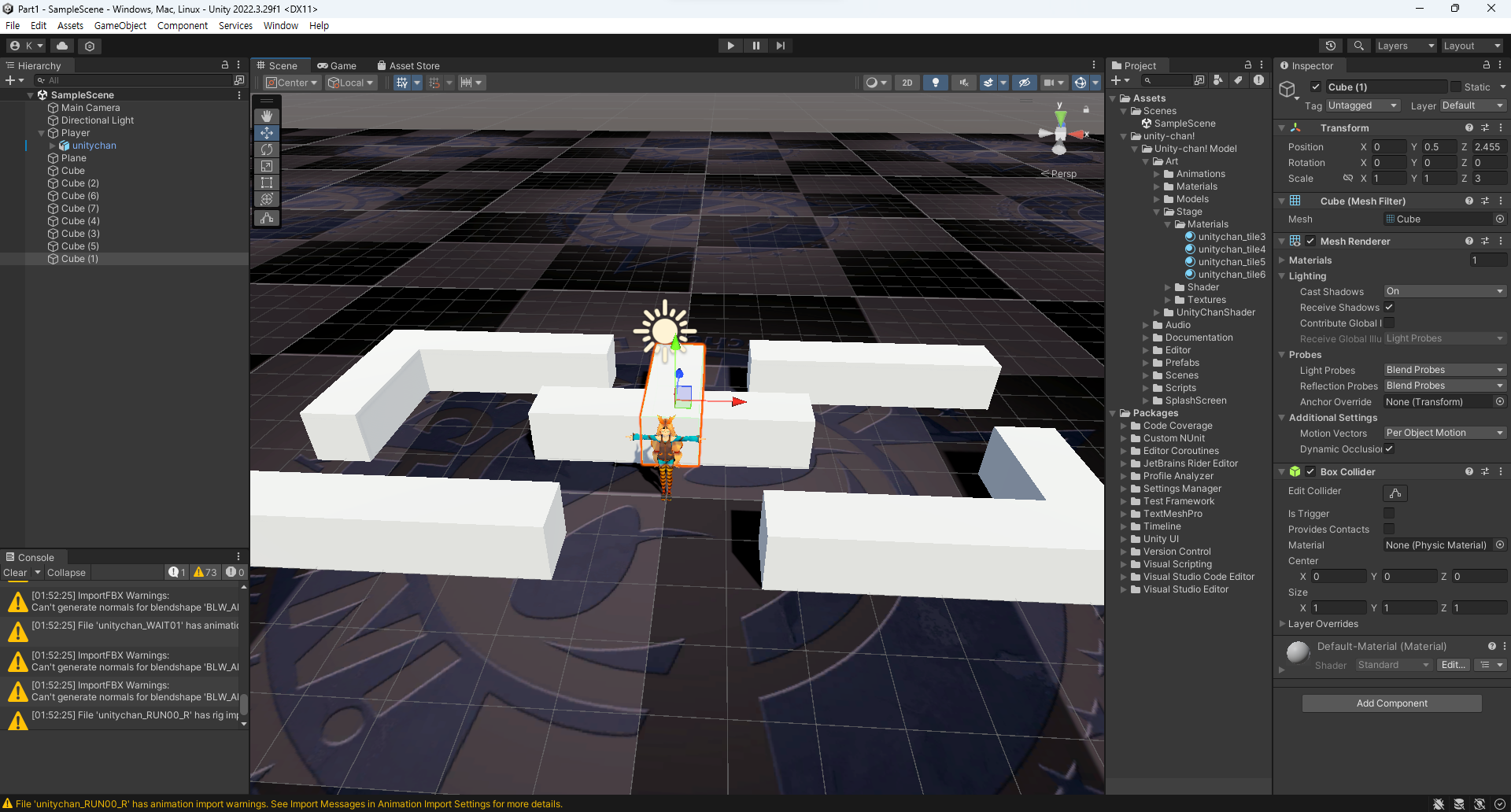The height and width of the screenshot is (812, 1511).
Task: Click the Console Clear button
Action: (x=15, y=573)
